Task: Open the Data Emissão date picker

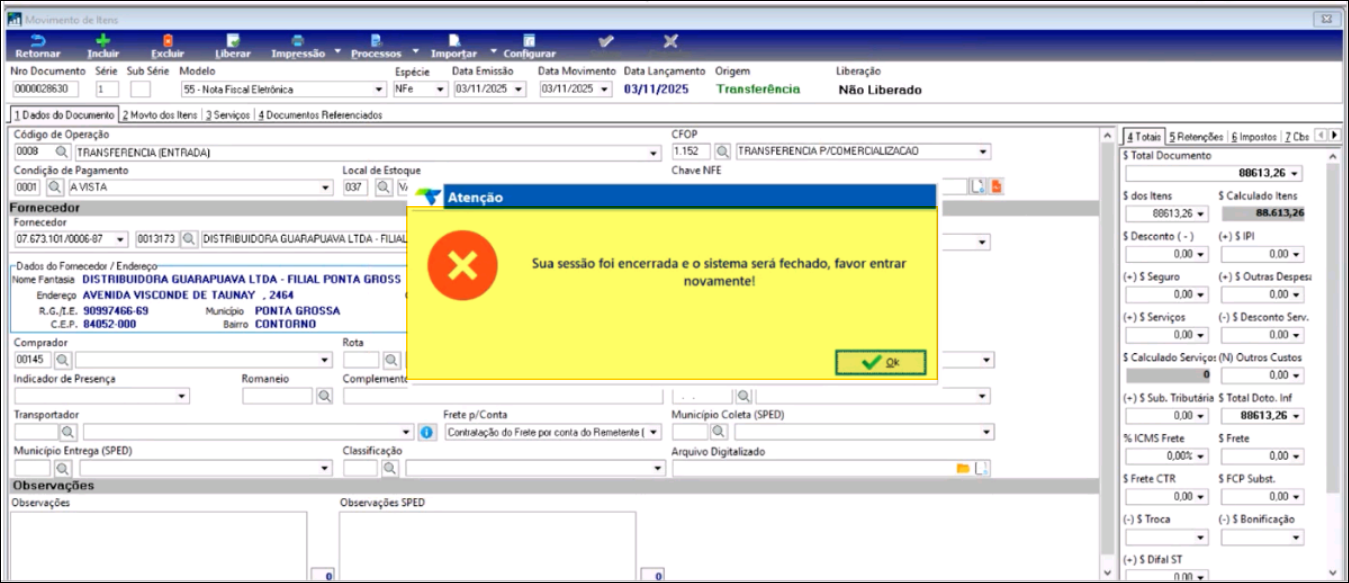Action: [x=518, y=89]
